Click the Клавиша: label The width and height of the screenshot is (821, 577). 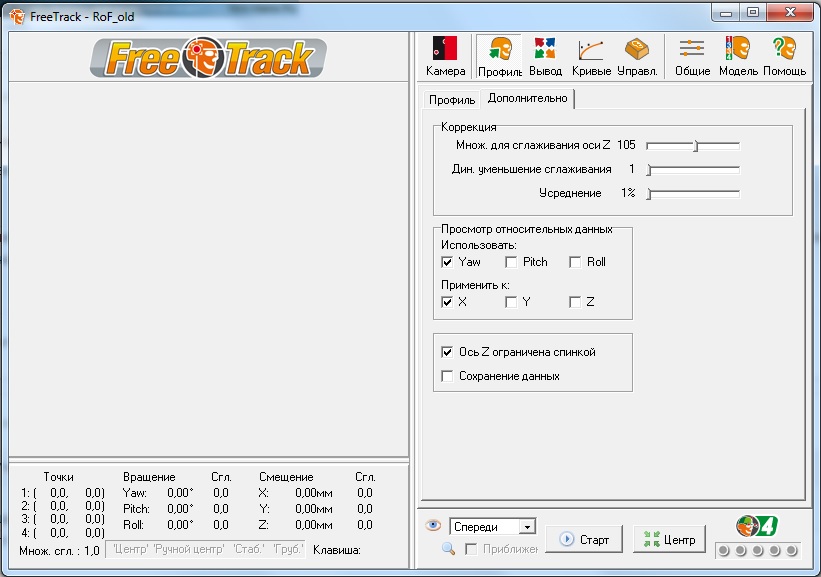pos(337,550)
